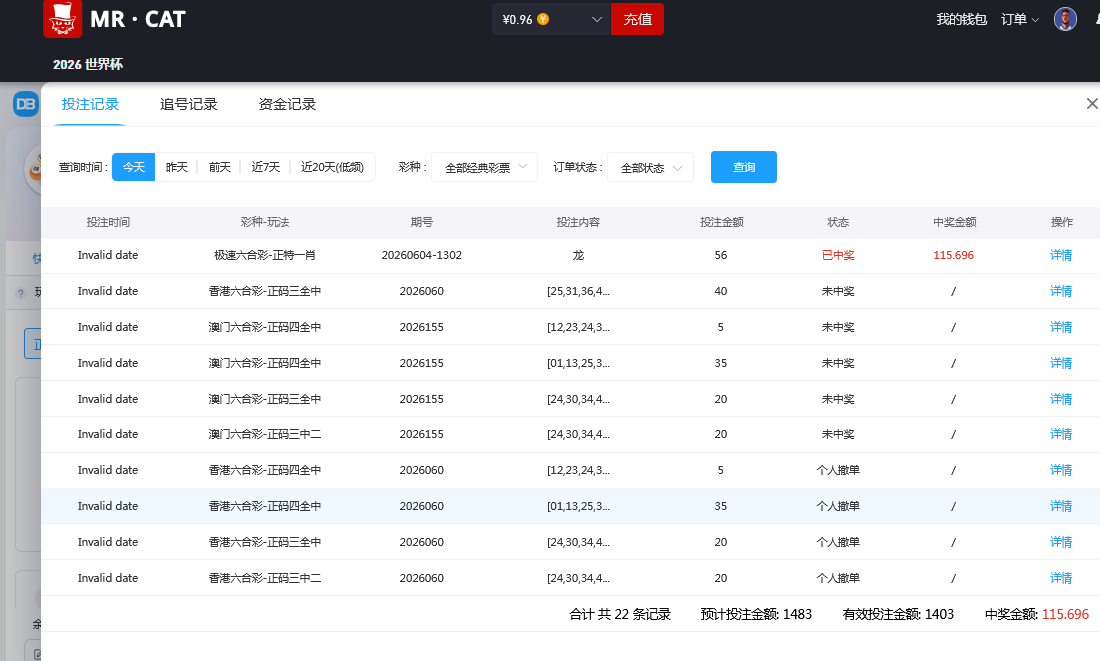The width and height of the screenshot is (1100, 661).
Task: Open the 2026 世界杯 menu item
Action: pos(88,65)
